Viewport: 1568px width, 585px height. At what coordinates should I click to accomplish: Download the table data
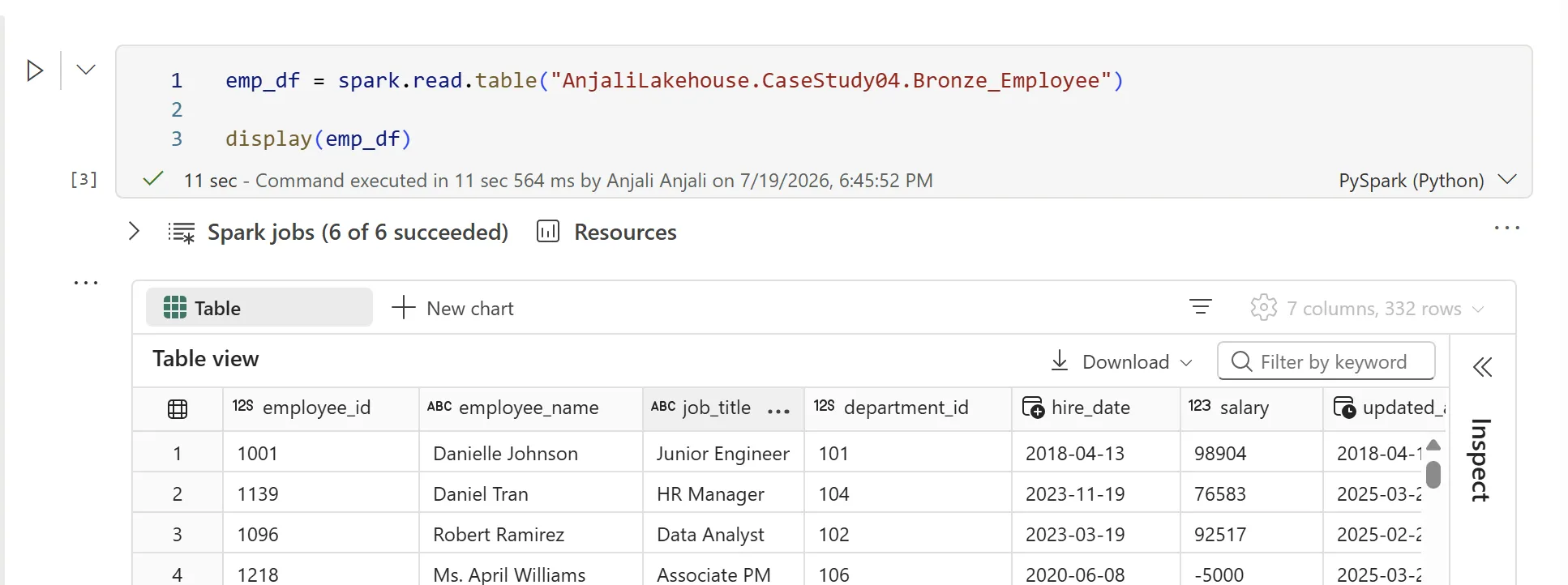click(x=1111, y=361)
